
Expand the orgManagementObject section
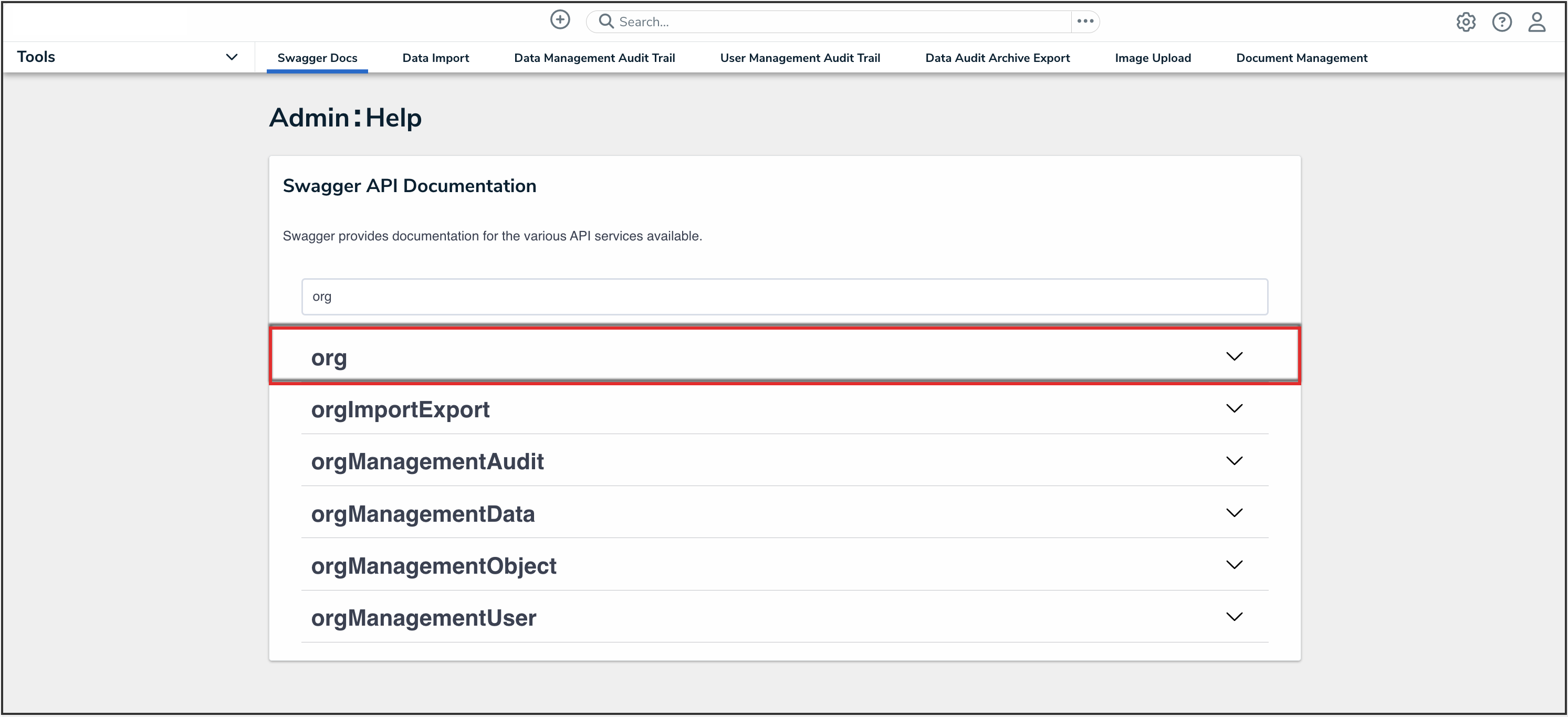click(x=1235, y=564)
